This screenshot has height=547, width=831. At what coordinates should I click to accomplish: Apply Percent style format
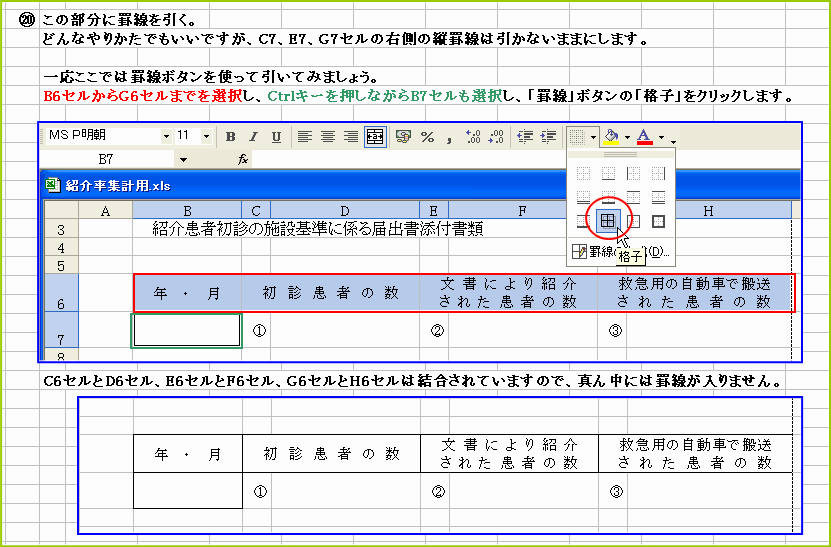coord(427,137)
